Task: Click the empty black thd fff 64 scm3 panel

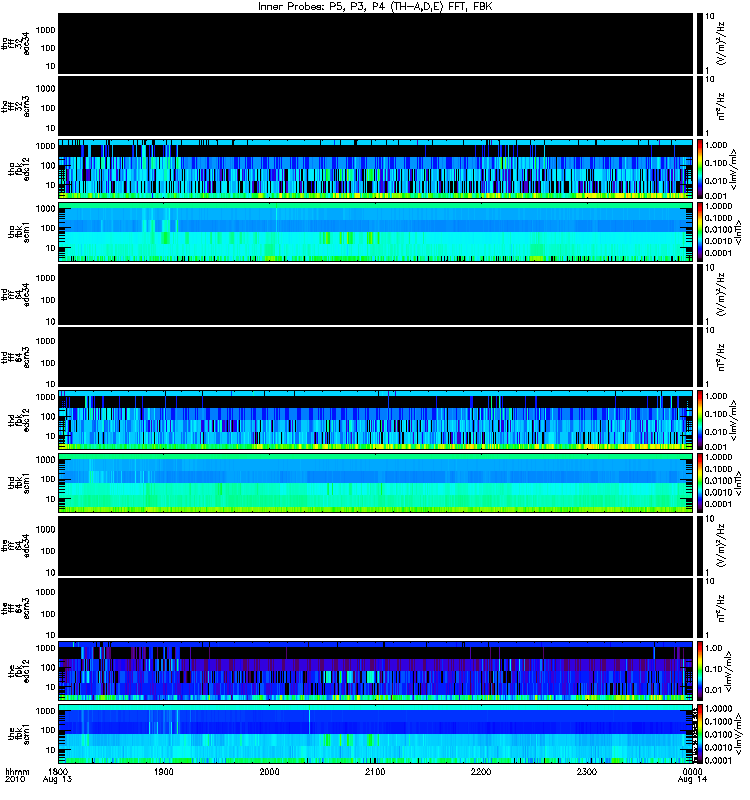Action: click(x=376, y=357)
